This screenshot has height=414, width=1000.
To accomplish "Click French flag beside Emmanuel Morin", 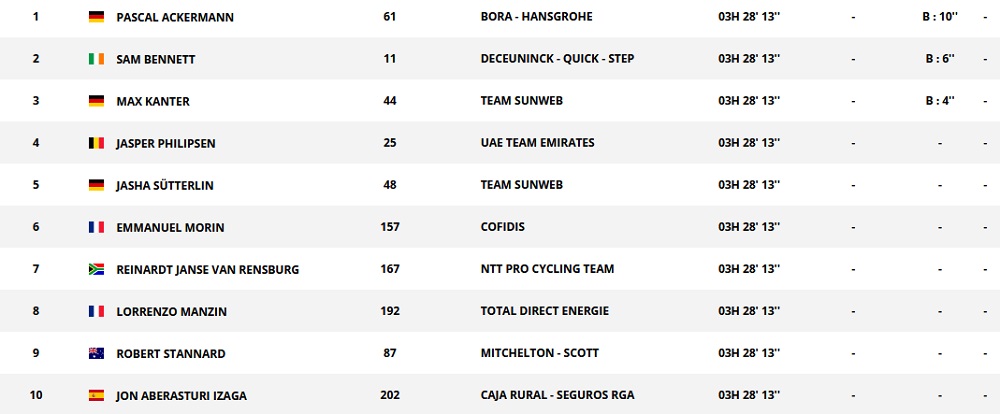I will [96, 228].
